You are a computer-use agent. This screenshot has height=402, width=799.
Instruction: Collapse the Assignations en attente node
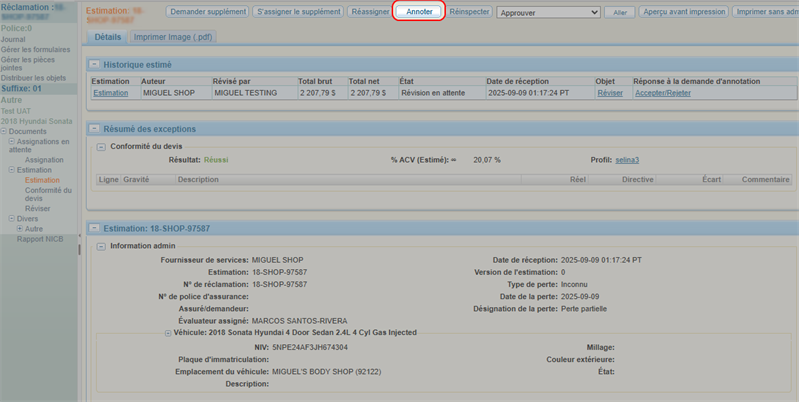coord(12,142)
